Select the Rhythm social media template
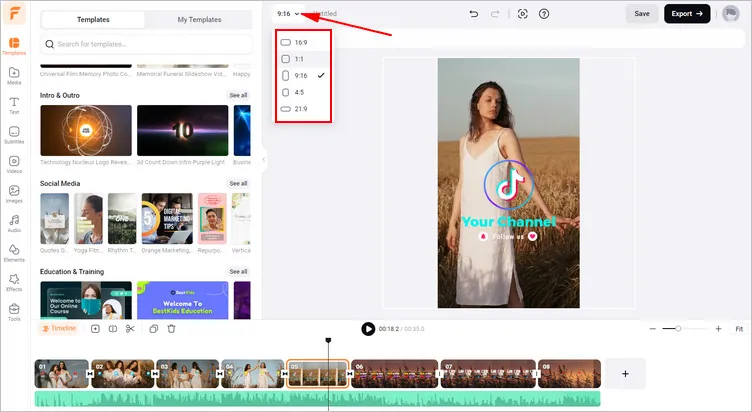The image size is (752, 412). tap(122, 219)
